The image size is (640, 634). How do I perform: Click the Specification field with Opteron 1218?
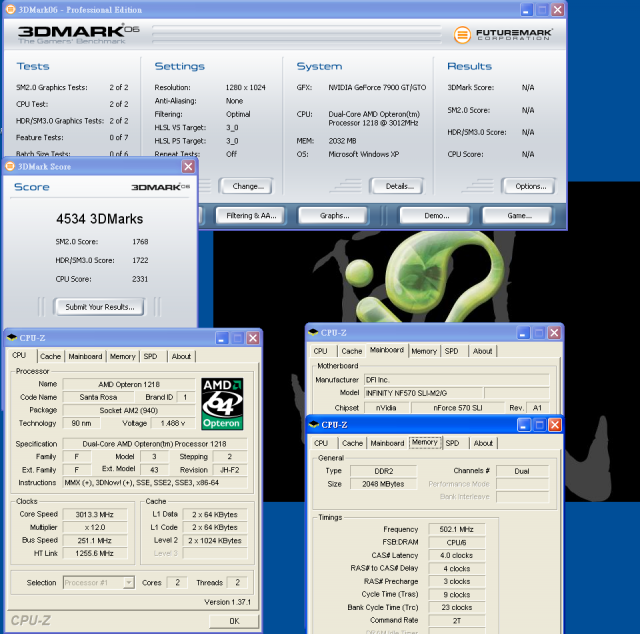click(x=155, y=444)
